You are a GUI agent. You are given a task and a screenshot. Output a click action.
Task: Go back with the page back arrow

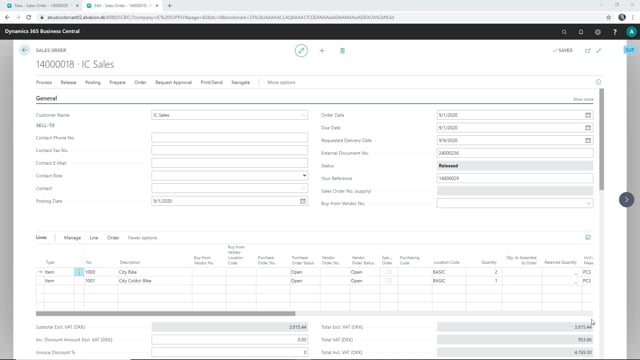tap(24, 50)
